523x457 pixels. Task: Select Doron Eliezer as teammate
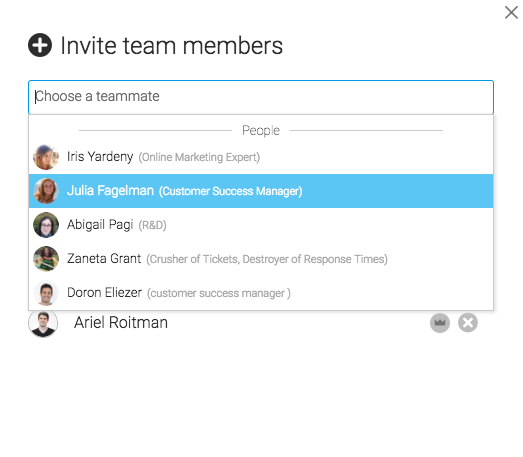261,293
